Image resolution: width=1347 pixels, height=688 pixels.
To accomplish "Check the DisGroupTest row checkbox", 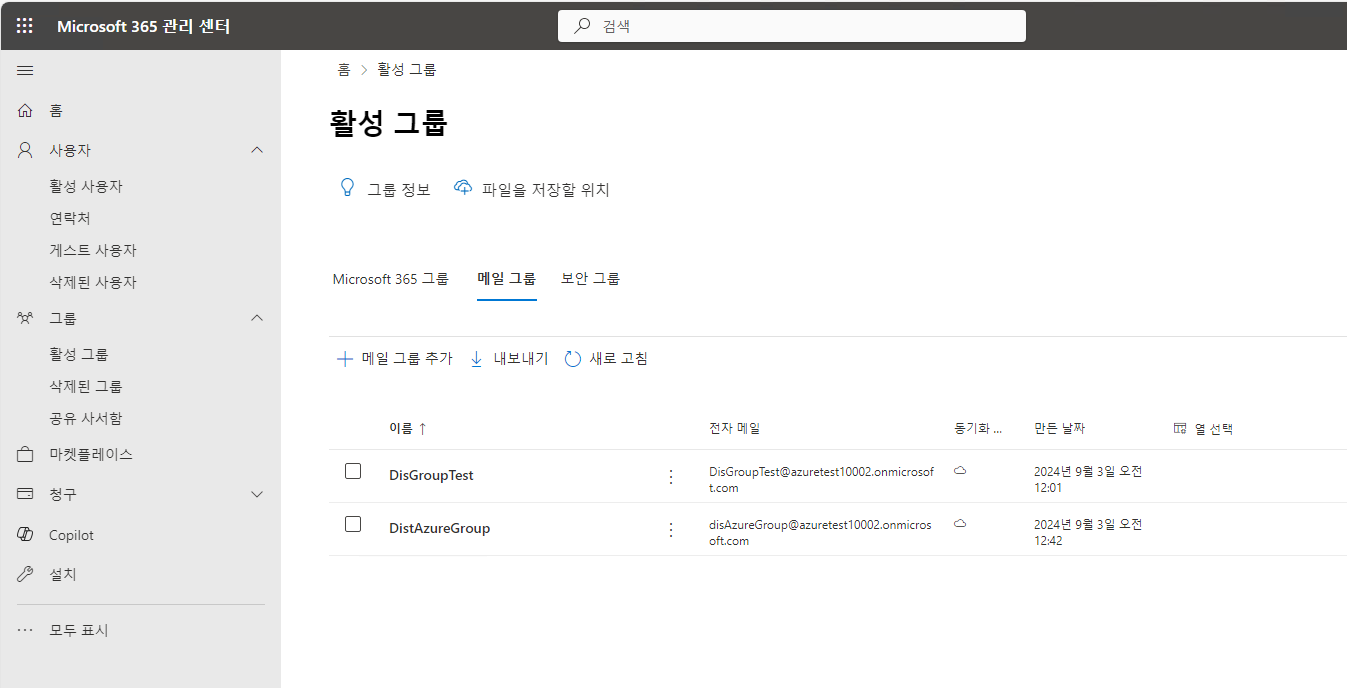I will [353, 471].
